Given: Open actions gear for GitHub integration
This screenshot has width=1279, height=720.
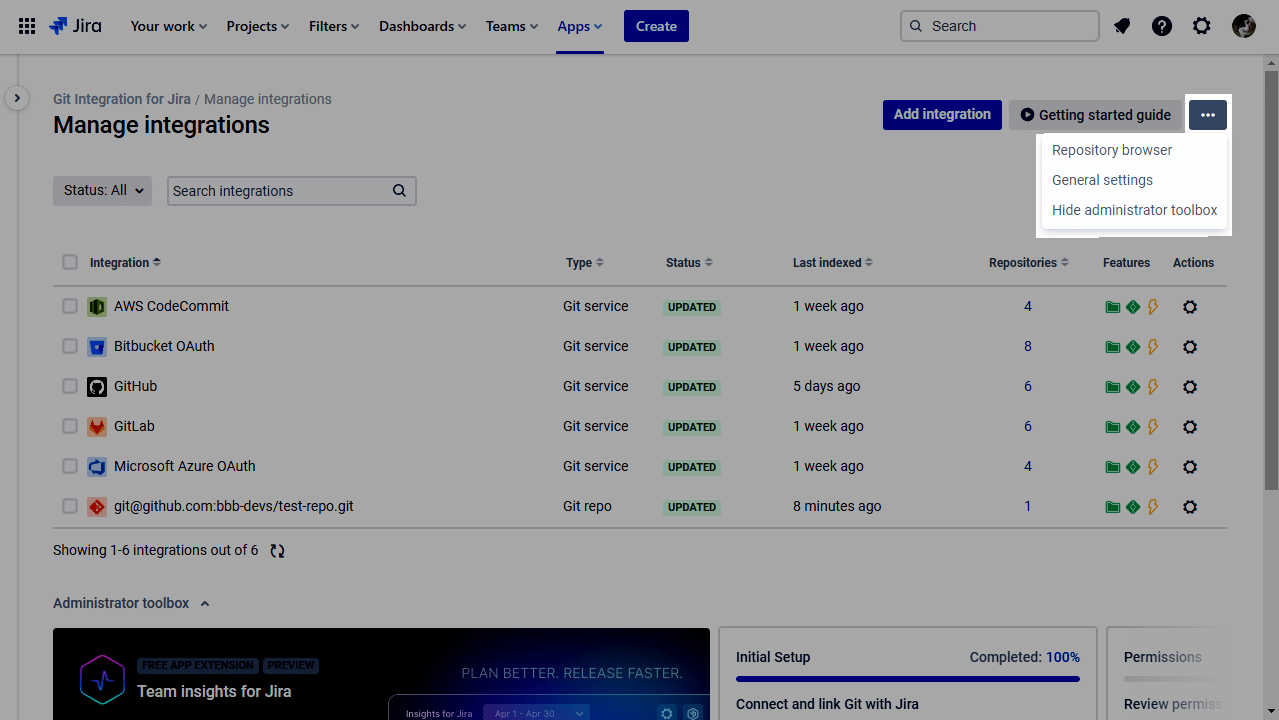Looking at the screenshot, I should point(1190,387).
